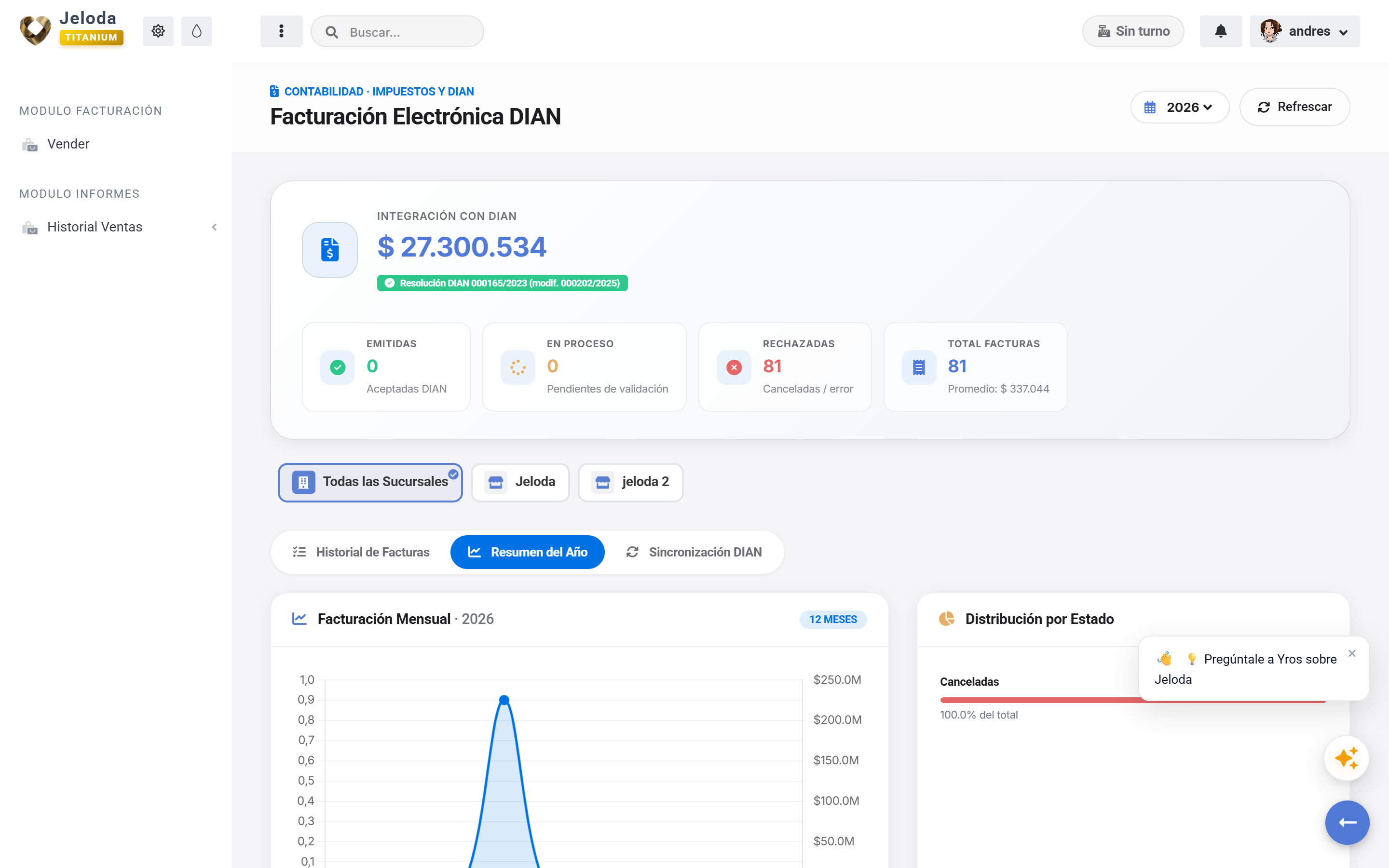Click the Emitidas stat card
Viewport: 1389px width, 868px height.
[x=386, y=367]
